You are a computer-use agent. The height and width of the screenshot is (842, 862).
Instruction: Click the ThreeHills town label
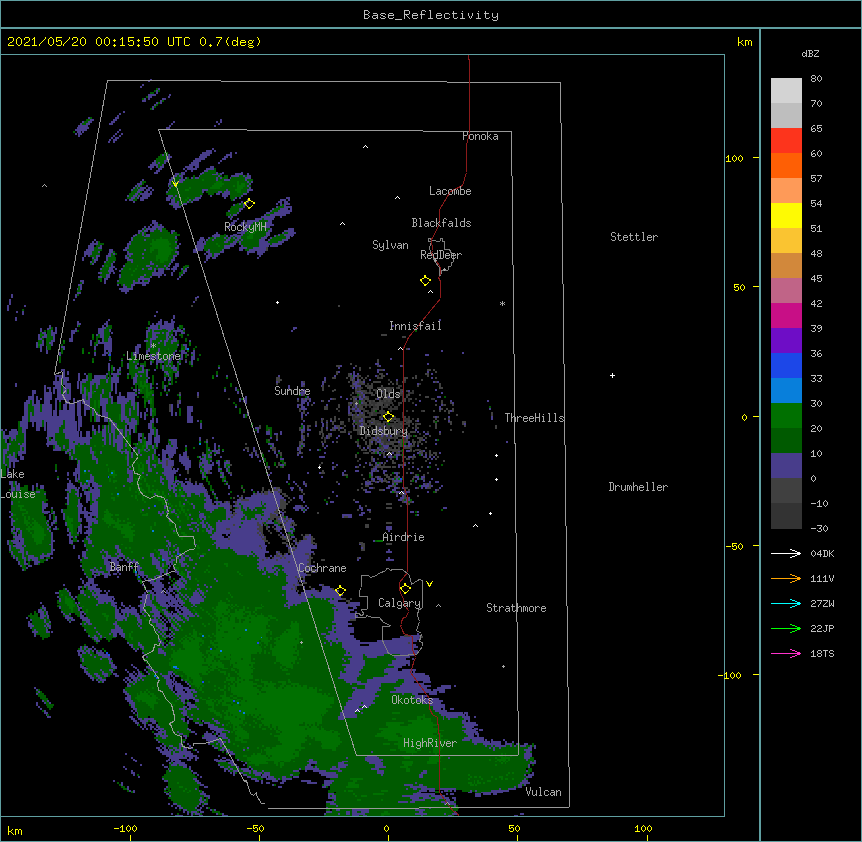pyautogui.click(x=534, y=418)
